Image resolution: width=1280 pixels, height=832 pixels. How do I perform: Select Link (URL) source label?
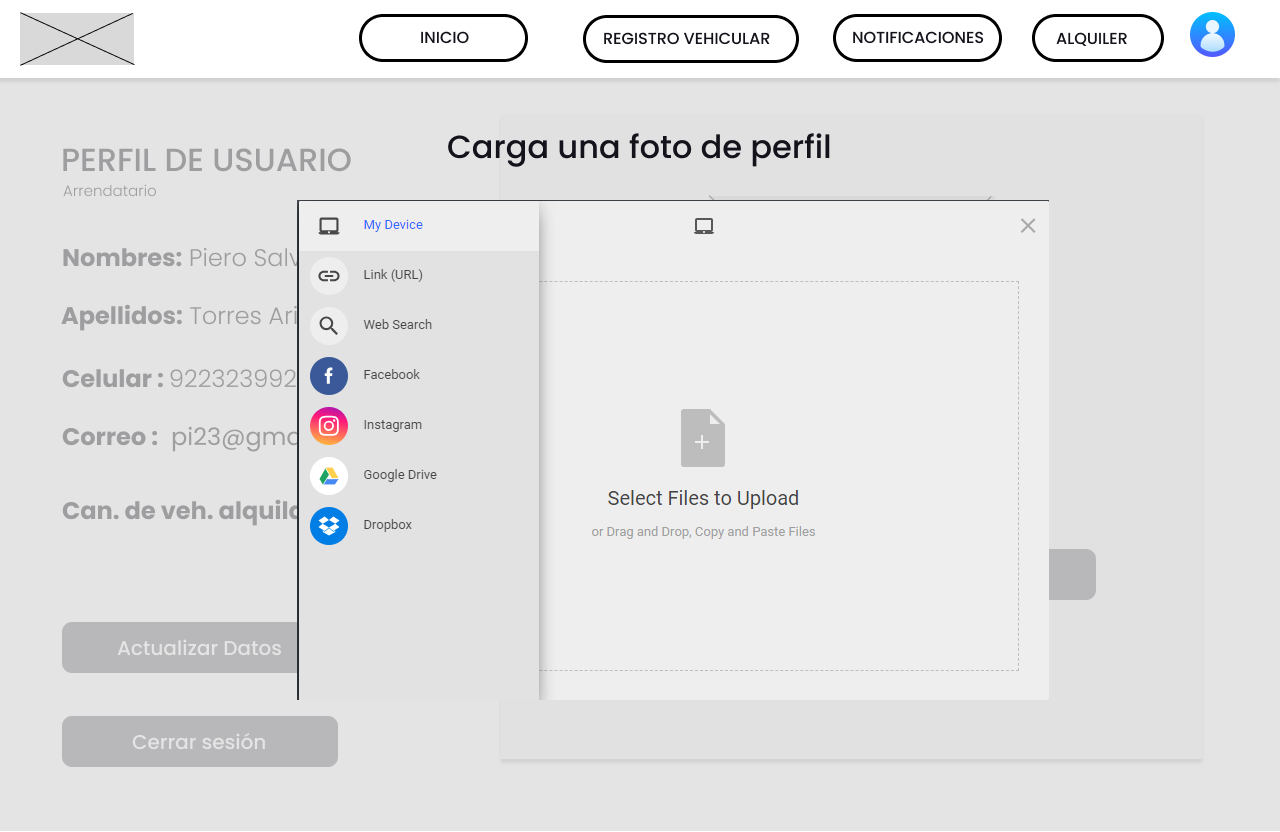click(x=393, y=275)
